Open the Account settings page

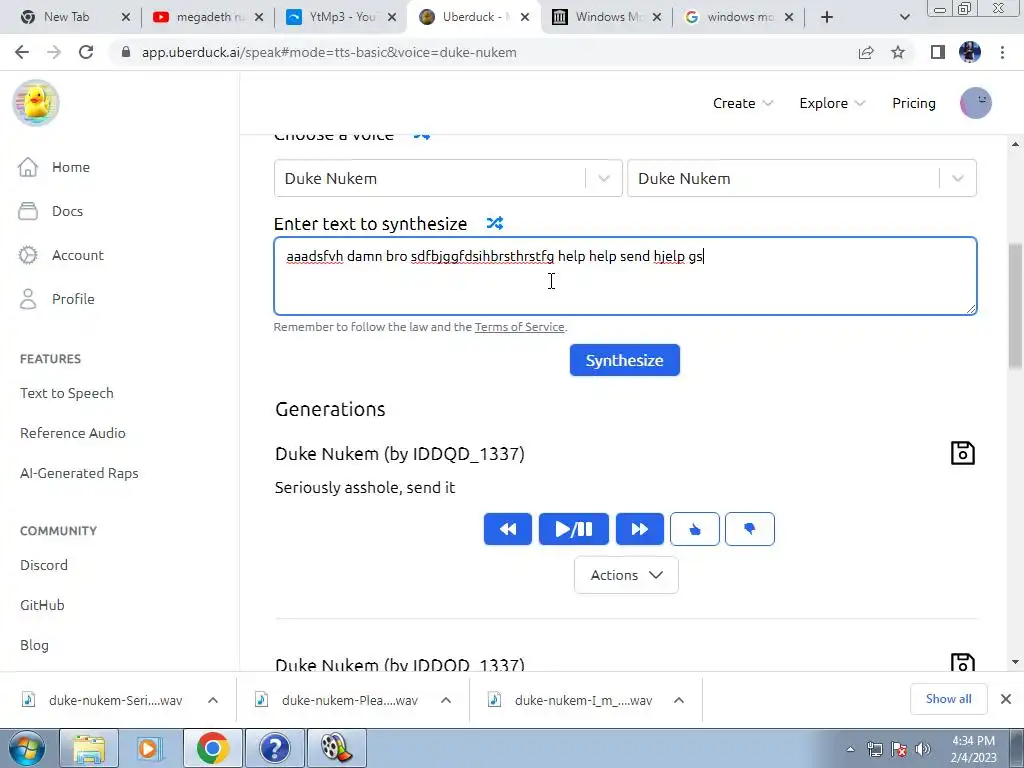point(61,255)
